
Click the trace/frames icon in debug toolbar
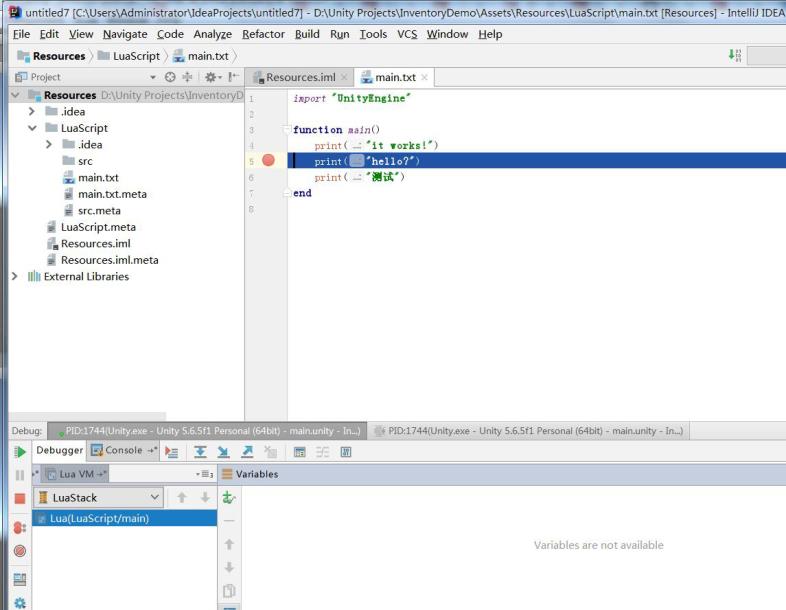click(x=322, y=452)
